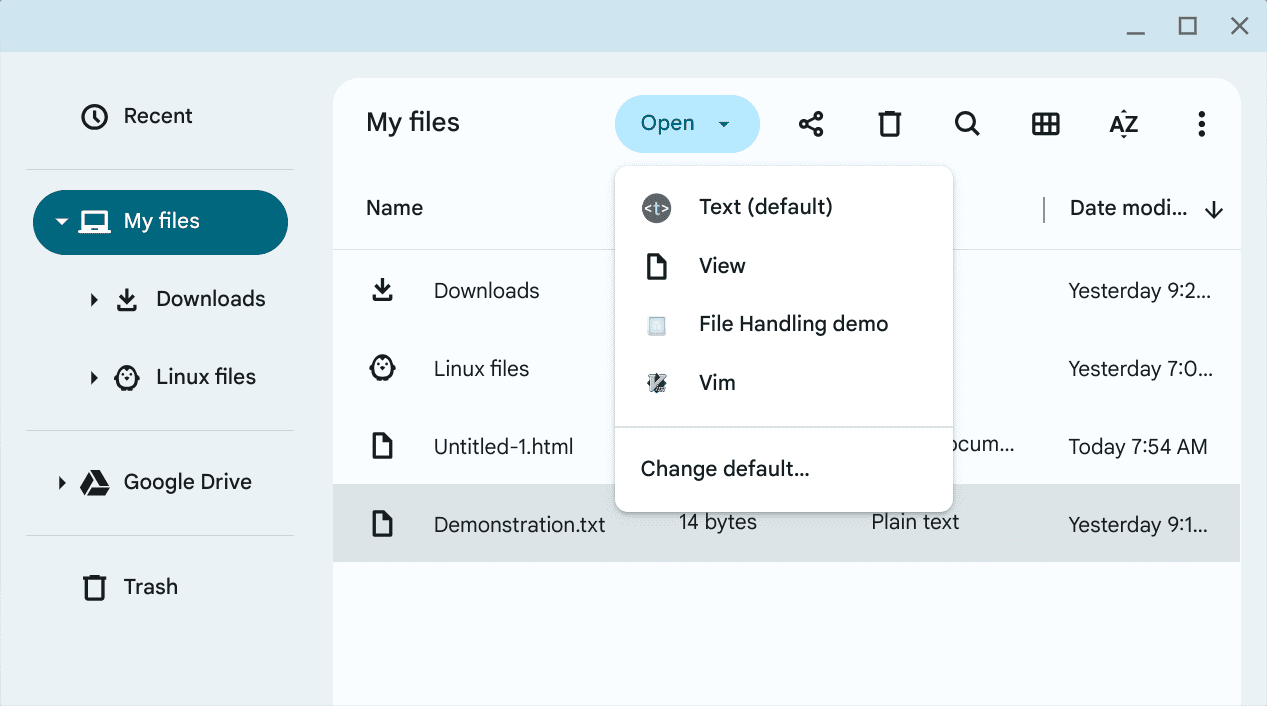Open Trash from the sidebar
This screenshot has height=706, width=1267.
tap(152, 587)
